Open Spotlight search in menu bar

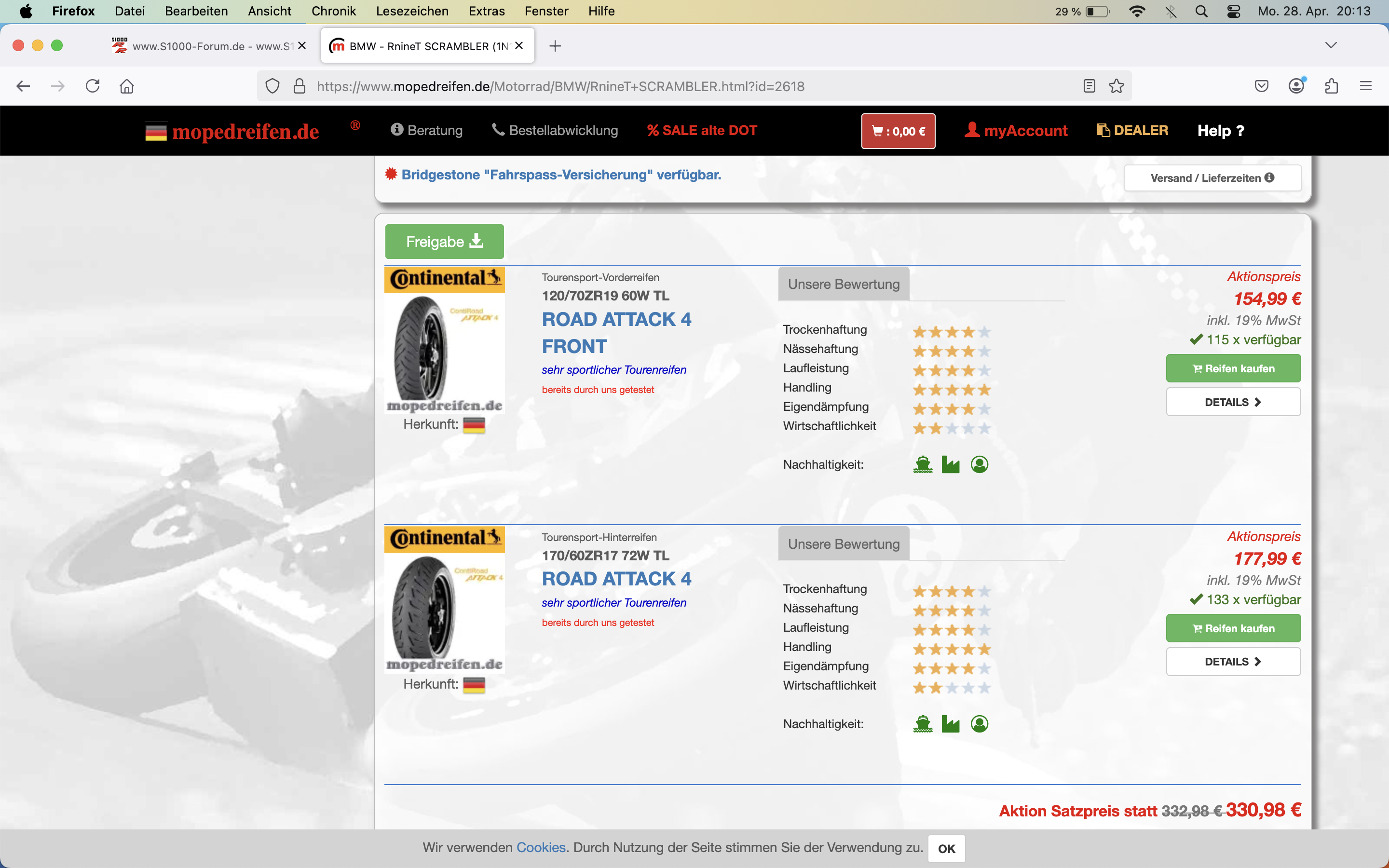click(x=1201, y=11)
